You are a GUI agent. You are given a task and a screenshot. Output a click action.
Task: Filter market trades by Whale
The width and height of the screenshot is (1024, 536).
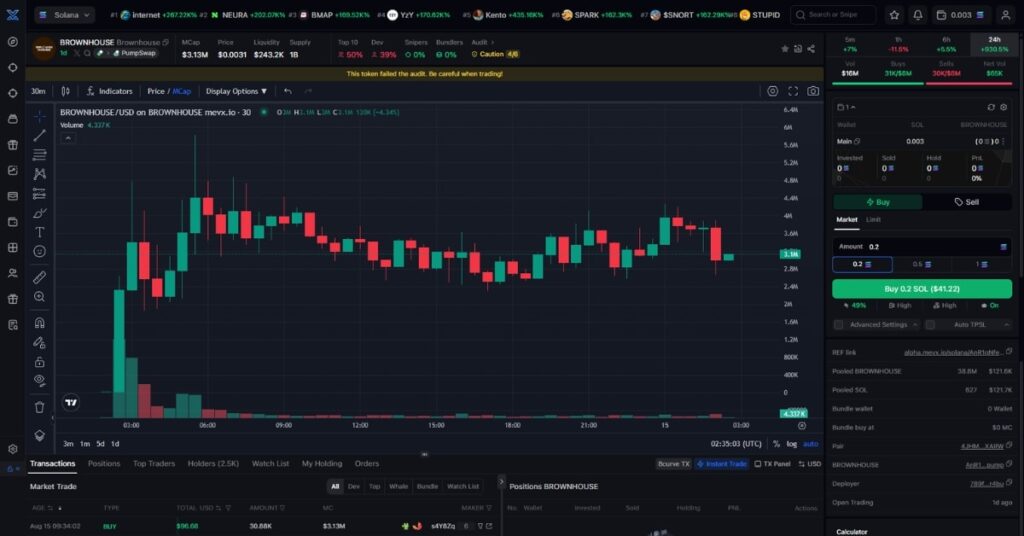click(398, 486)
